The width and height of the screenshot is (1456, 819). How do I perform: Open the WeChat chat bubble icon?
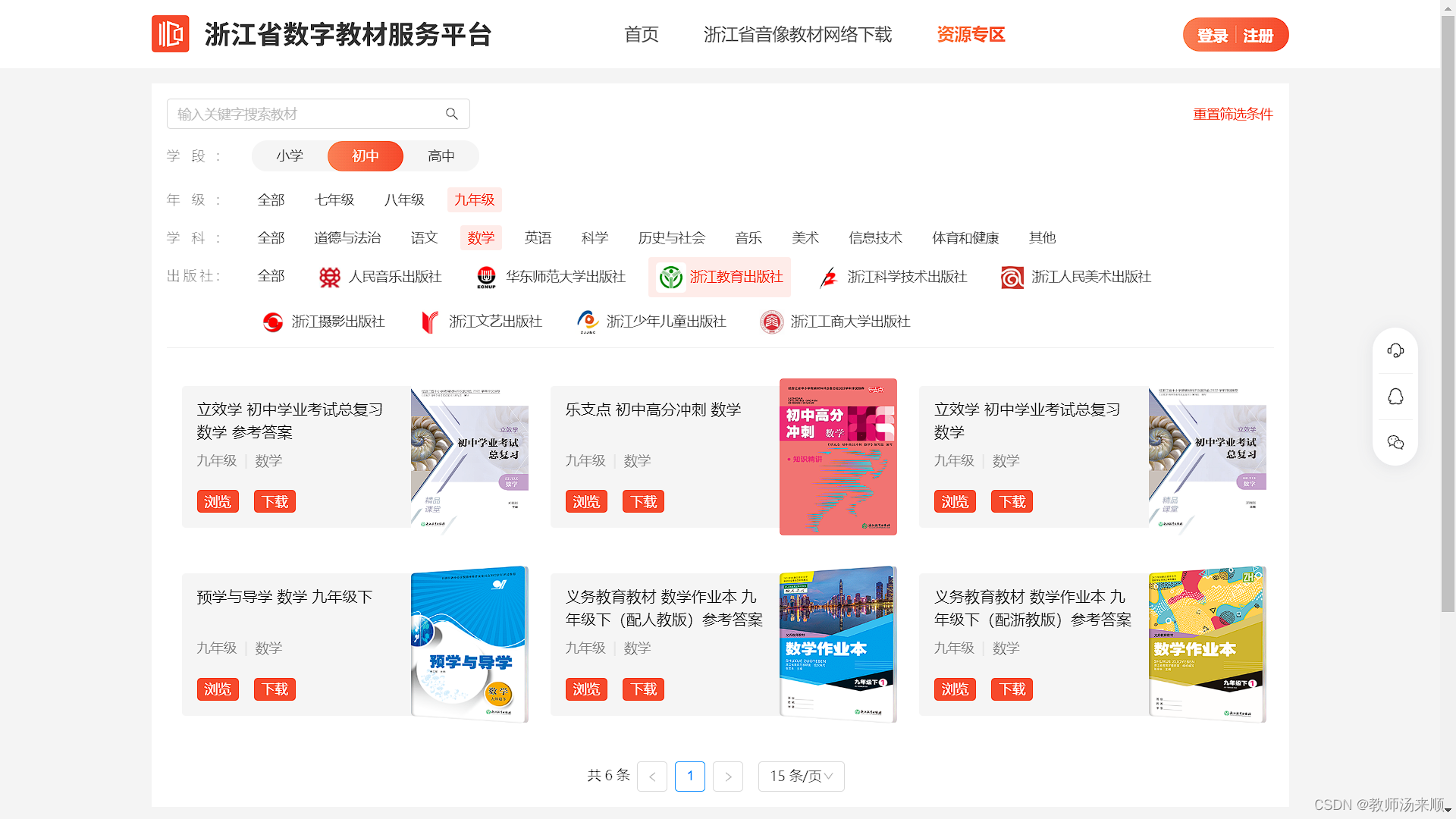(1395, 443)
